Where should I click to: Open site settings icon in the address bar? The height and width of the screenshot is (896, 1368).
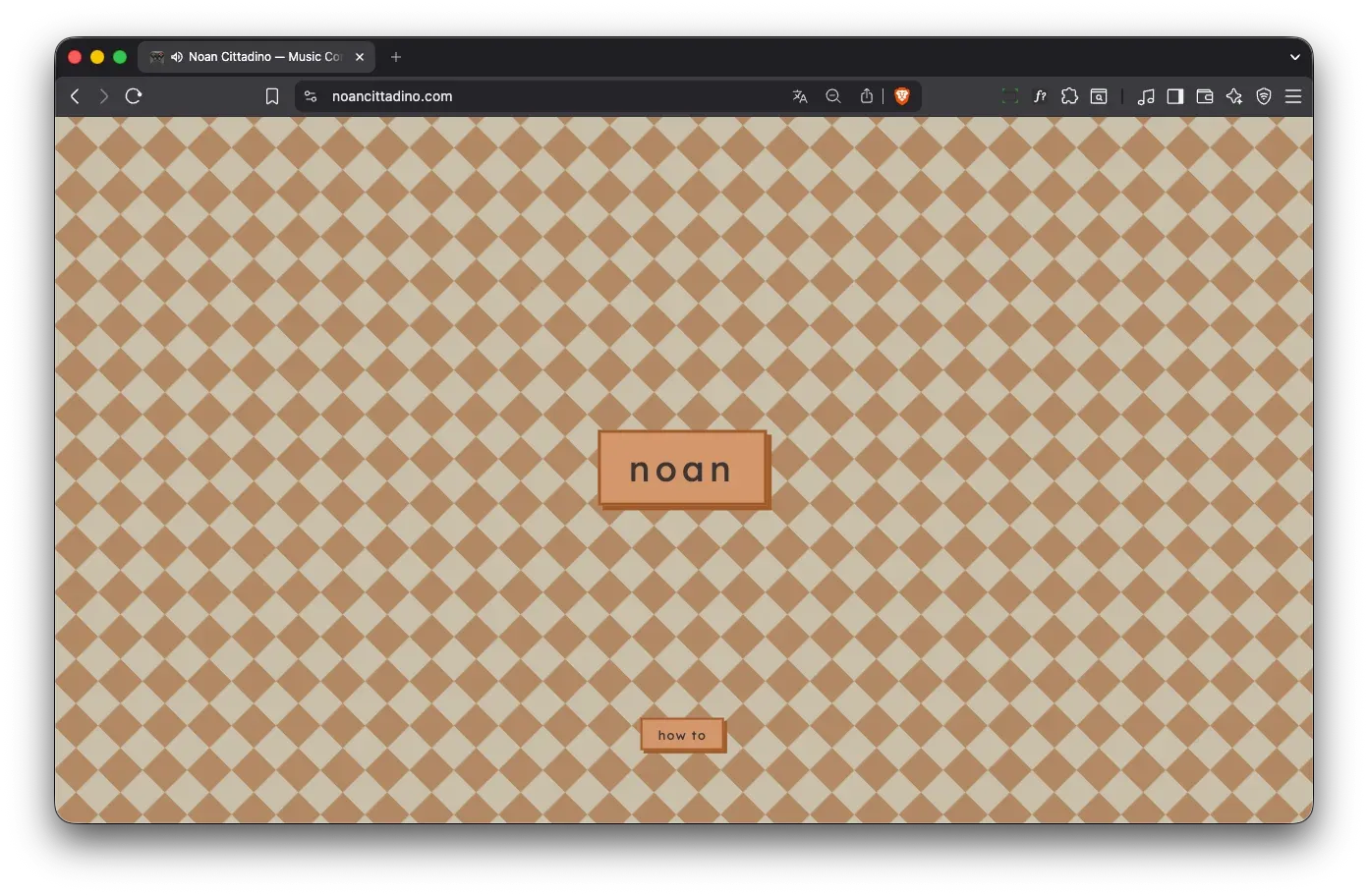tap(311, 96)
